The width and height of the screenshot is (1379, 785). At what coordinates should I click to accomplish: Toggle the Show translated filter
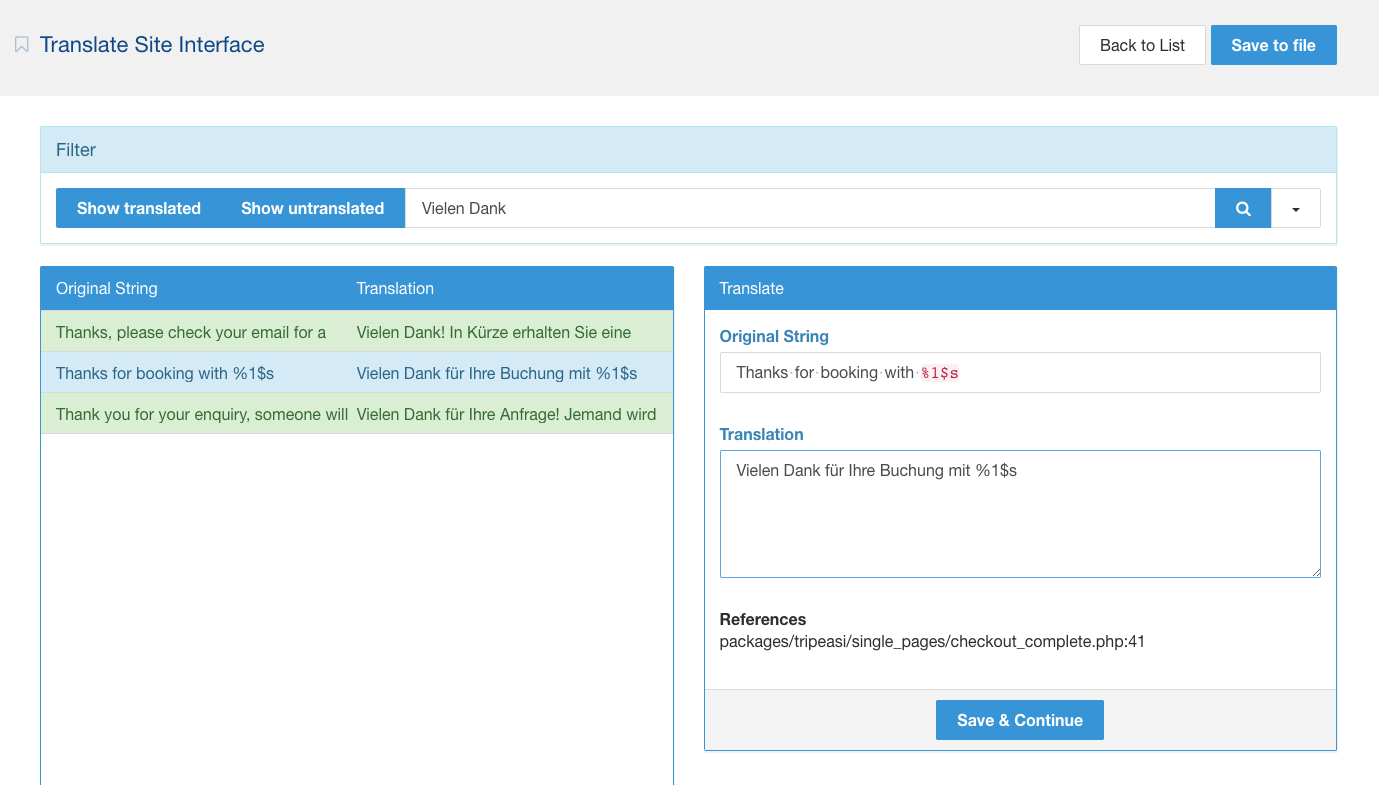pyautogui.click(x=139, y=208)
